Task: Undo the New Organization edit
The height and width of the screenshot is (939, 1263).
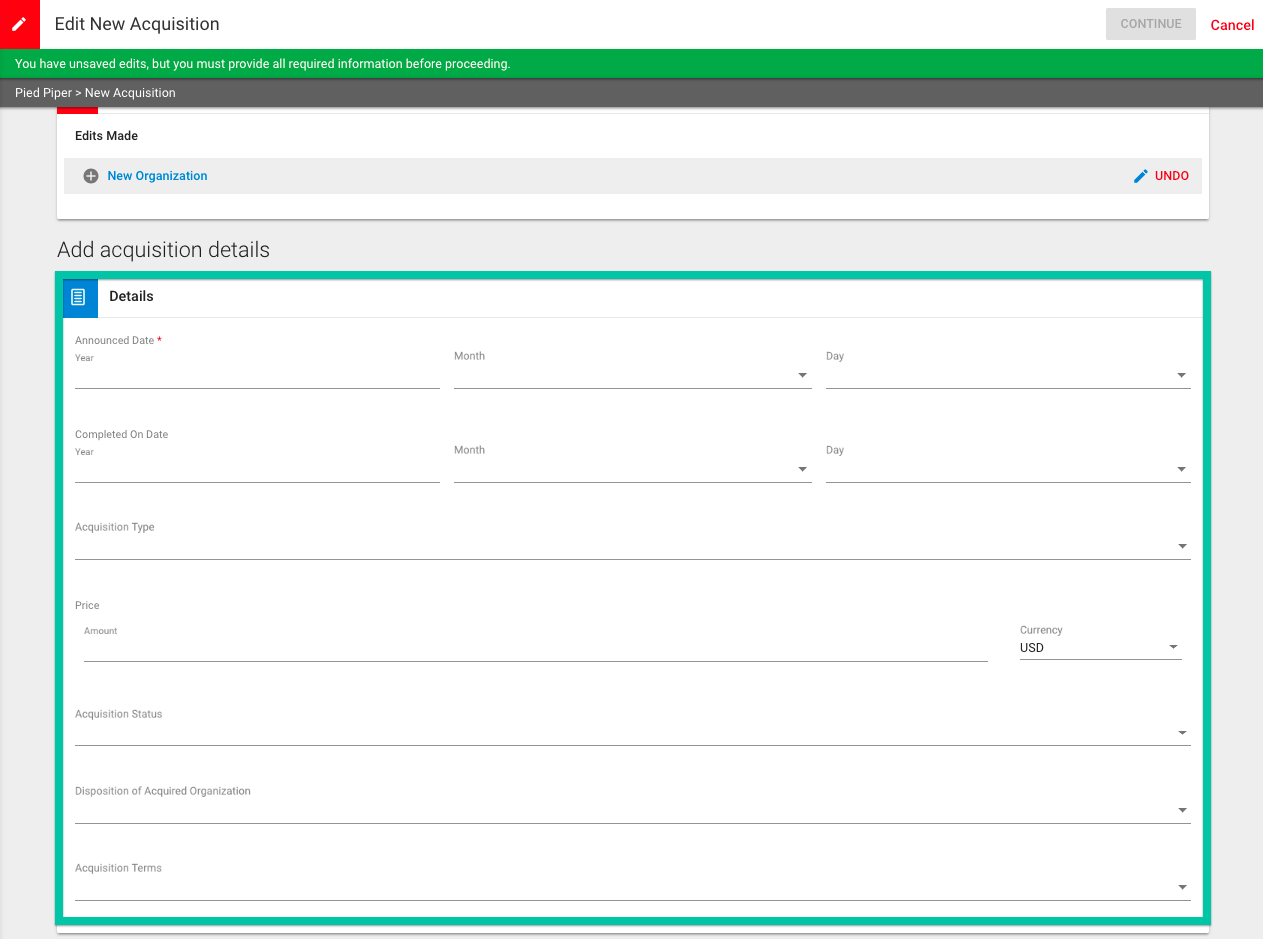Action: point(1172,176)
